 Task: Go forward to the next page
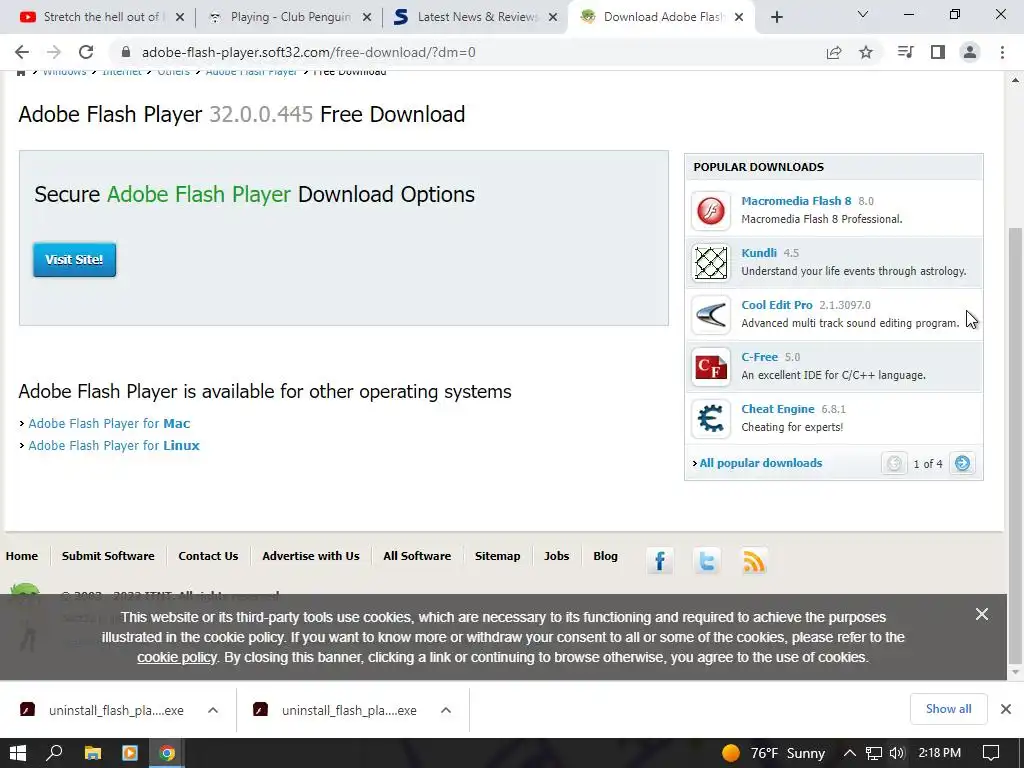click(x=54, y=52)
